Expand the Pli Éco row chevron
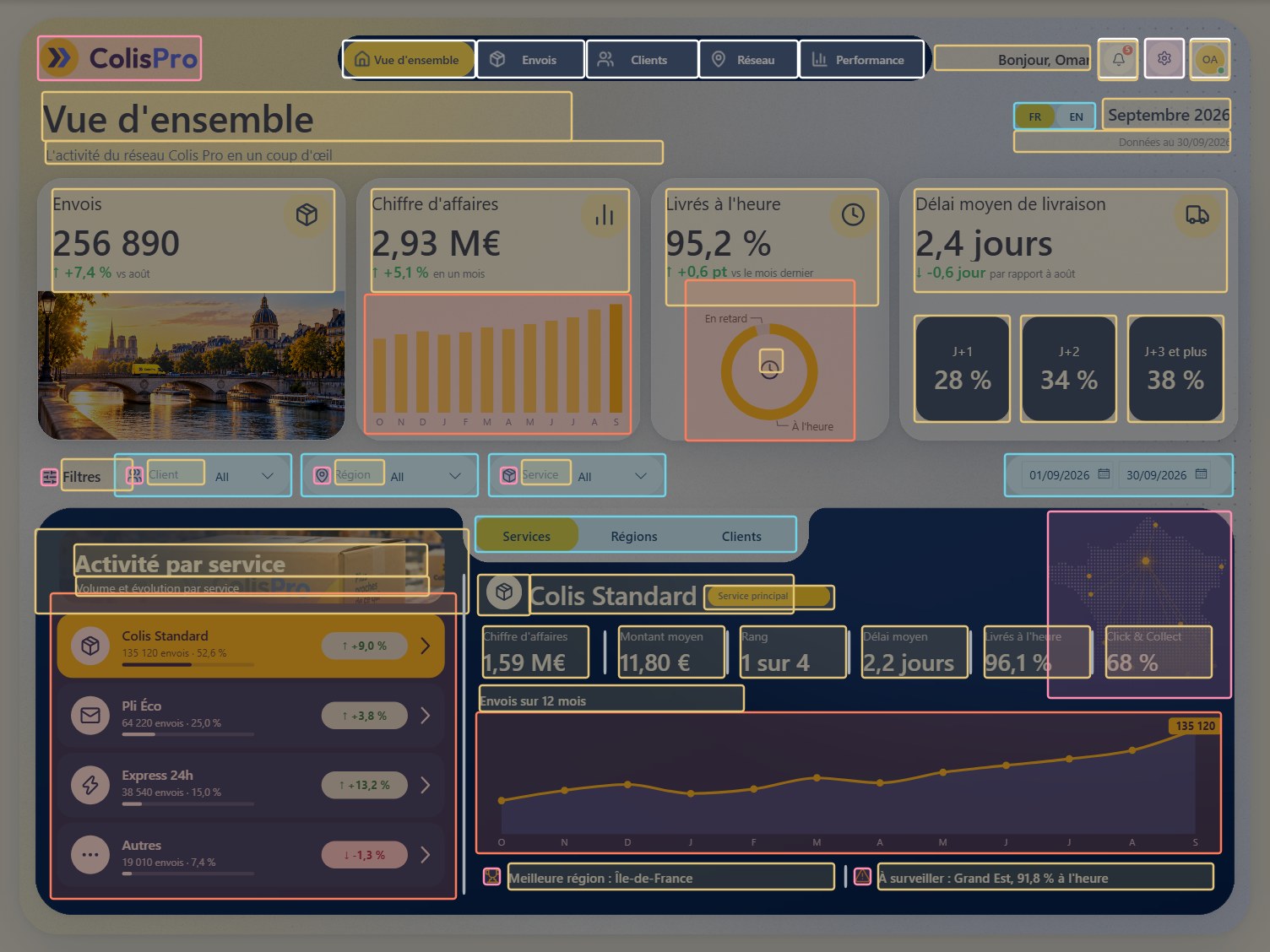Screen dimensions: 1270x952 click(x=426, y=716)
